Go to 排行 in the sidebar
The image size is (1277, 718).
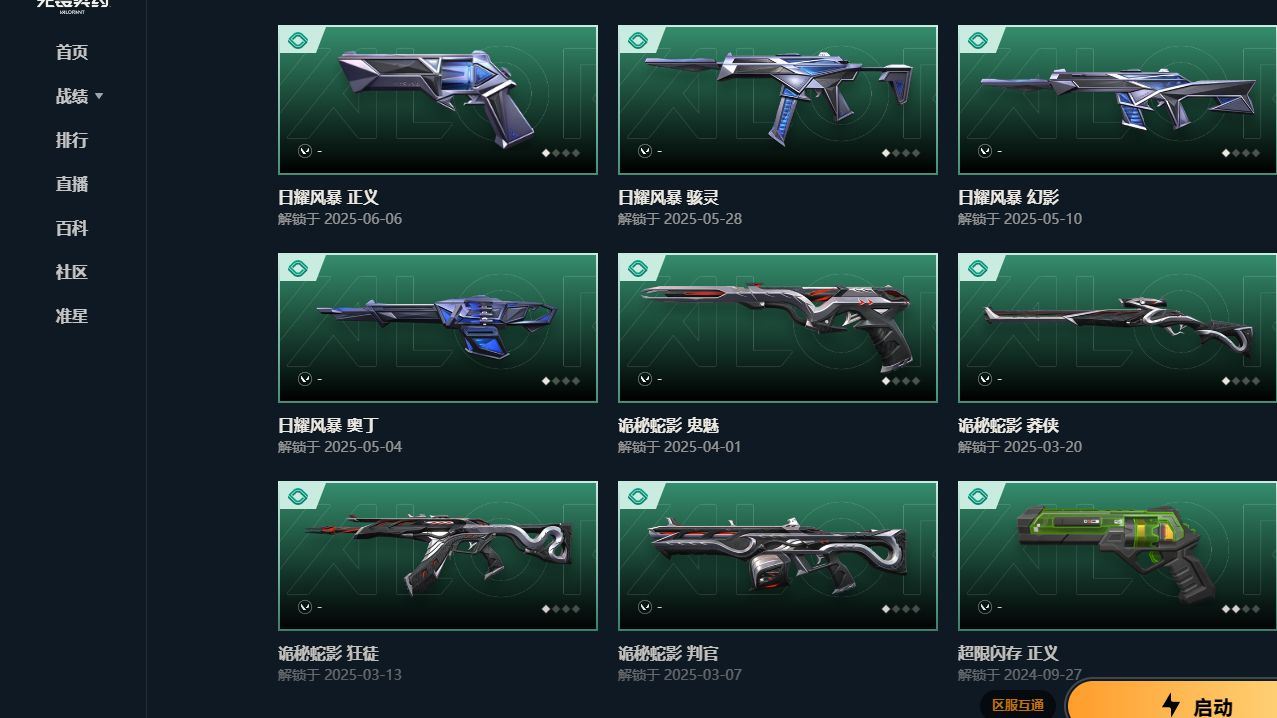point(72,140)
